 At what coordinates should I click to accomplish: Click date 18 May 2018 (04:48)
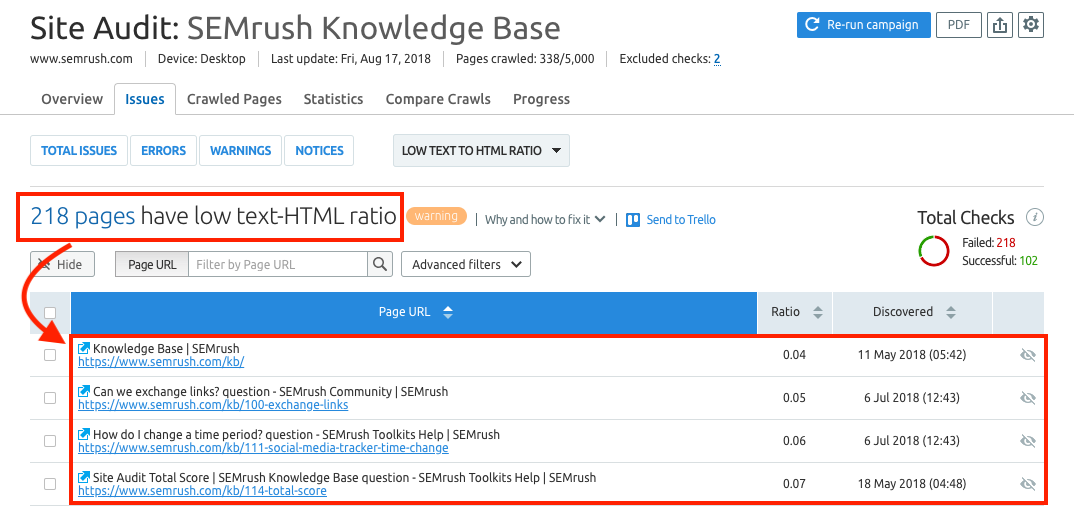[x=912, y=484]
